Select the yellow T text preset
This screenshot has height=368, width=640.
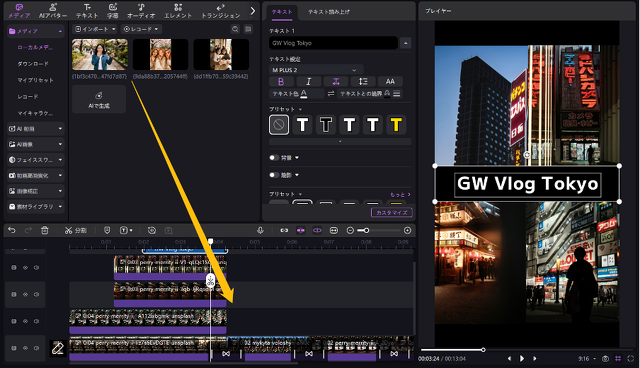point(396,125)
